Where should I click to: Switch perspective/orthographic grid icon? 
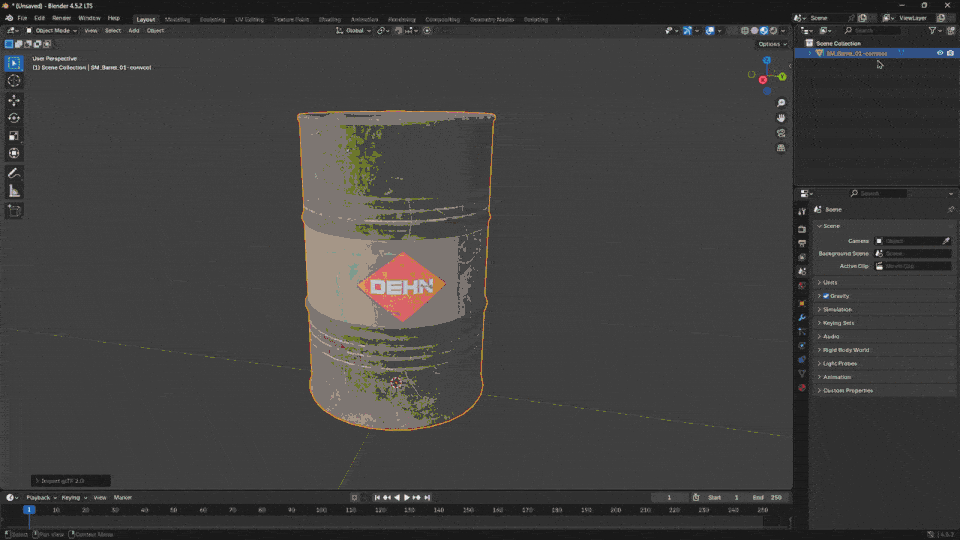click(781, 148)
